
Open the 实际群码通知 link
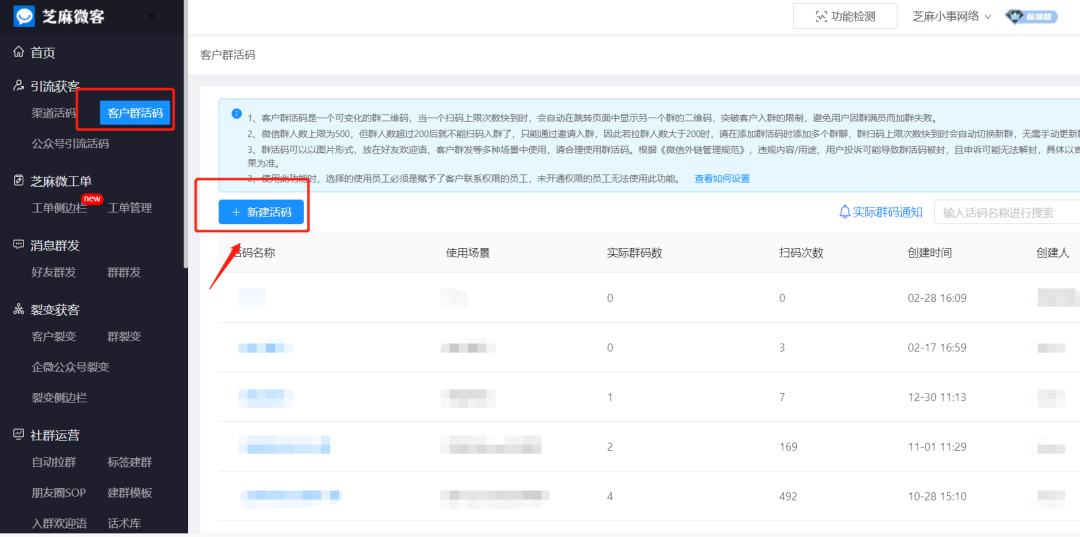(x=880, y=212)
